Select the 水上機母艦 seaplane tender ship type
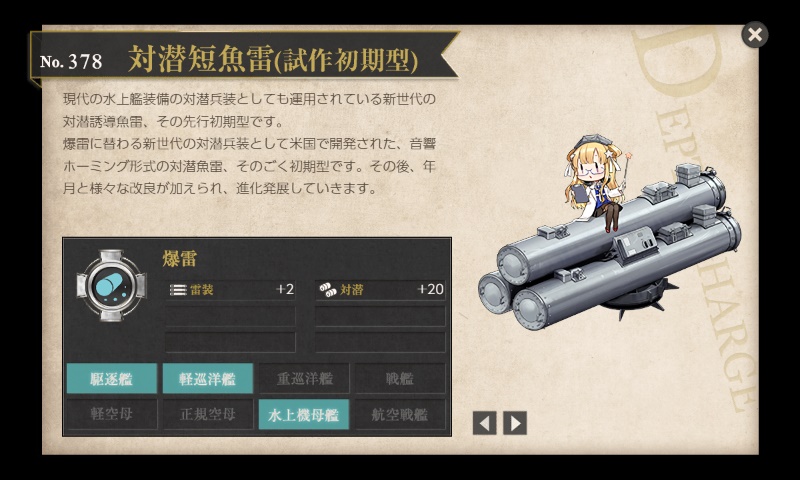The height and width of the screenshot is (480, 800). click(304, 414)
